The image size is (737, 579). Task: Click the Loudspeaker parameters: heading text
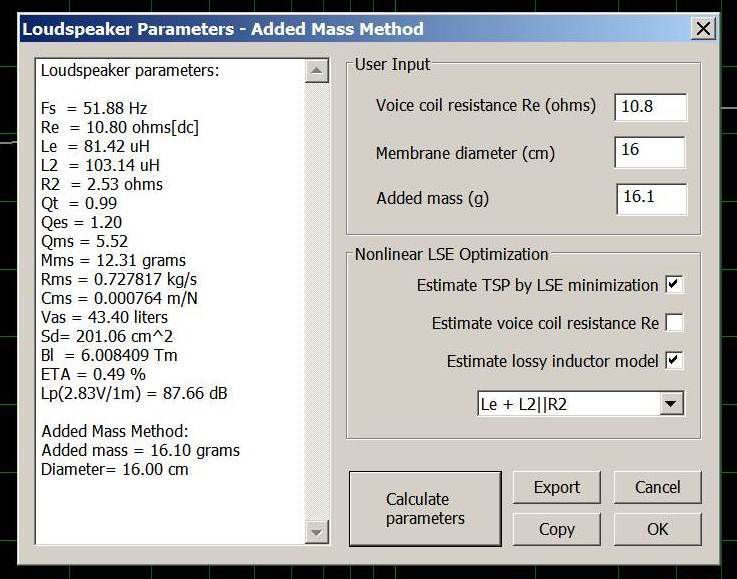pos(130,70)
